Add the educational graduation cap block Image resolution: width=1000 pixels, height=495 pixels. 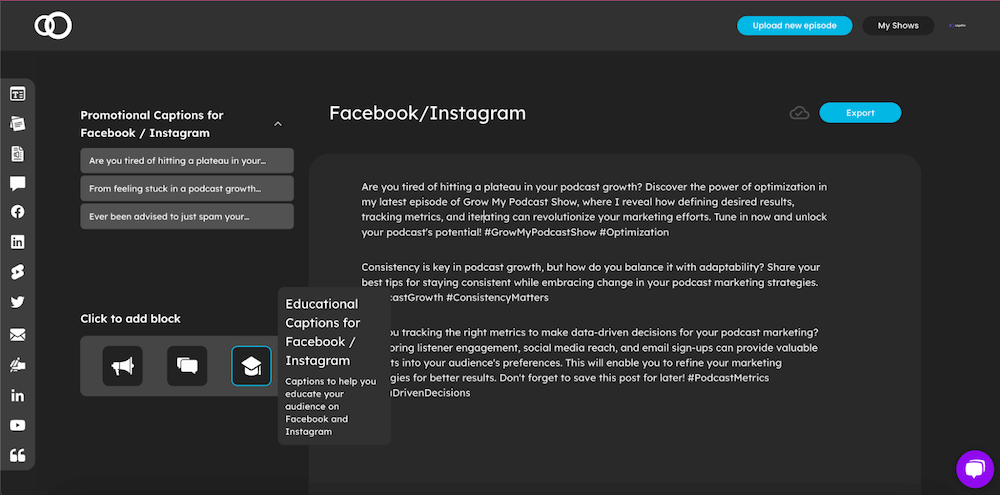[251, 366]
